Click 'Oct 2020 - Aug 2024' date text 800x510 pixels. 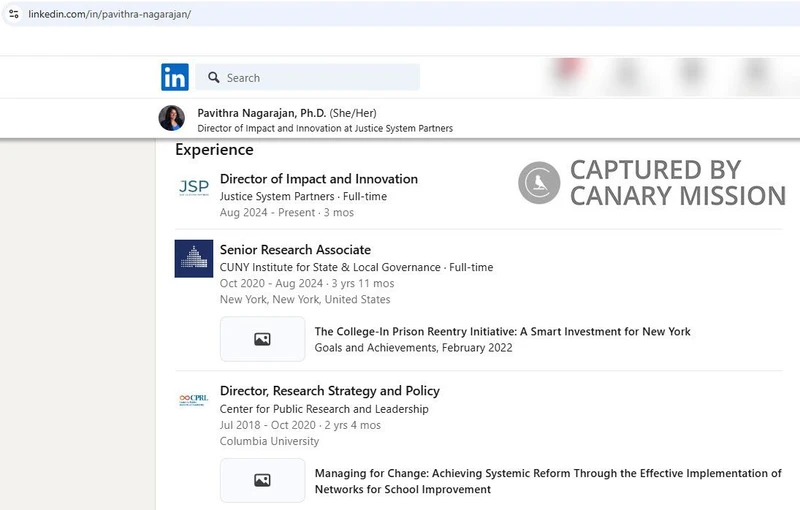point(271,284)
